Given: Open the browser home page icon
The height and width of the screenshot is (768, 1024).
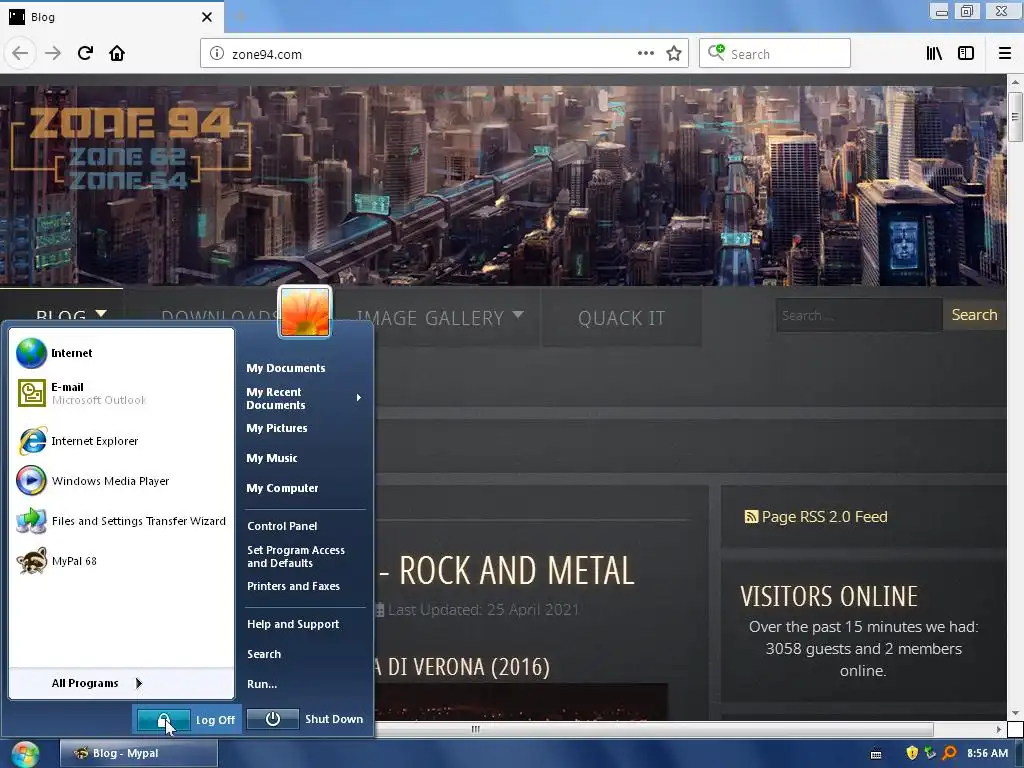Looking at the screenshot, I should [x=117, y=54].
